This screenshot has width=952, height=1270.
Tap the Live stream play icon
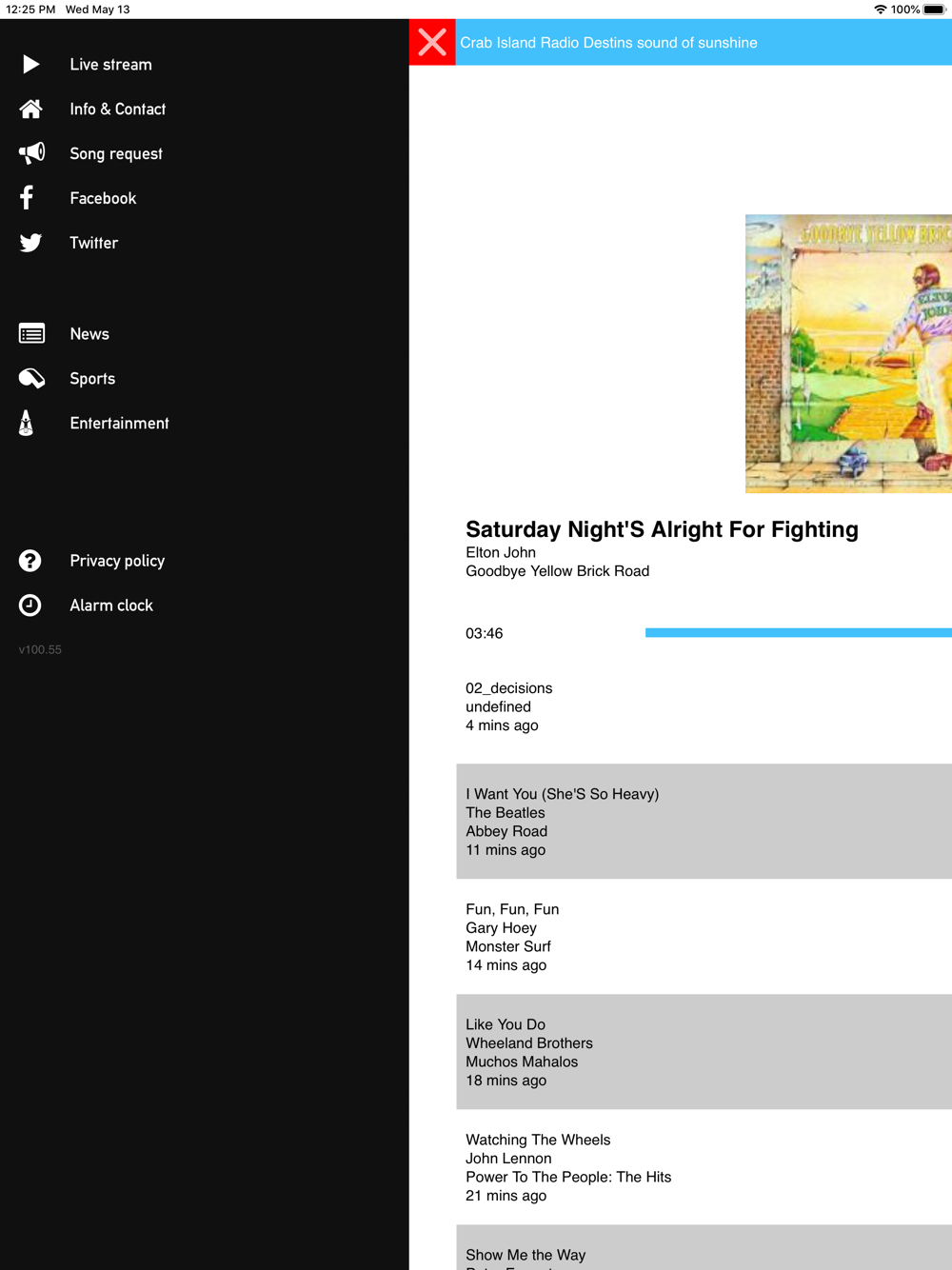point(30,65)
